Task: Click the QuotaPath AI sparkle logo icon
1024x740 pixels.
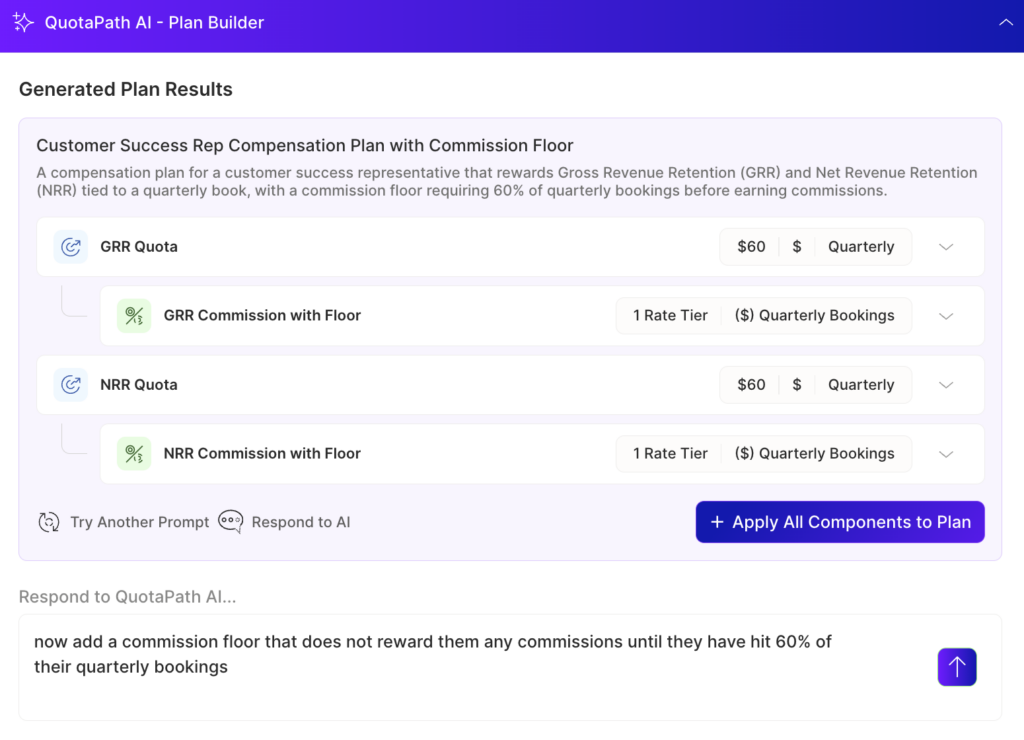Action: 23,21
